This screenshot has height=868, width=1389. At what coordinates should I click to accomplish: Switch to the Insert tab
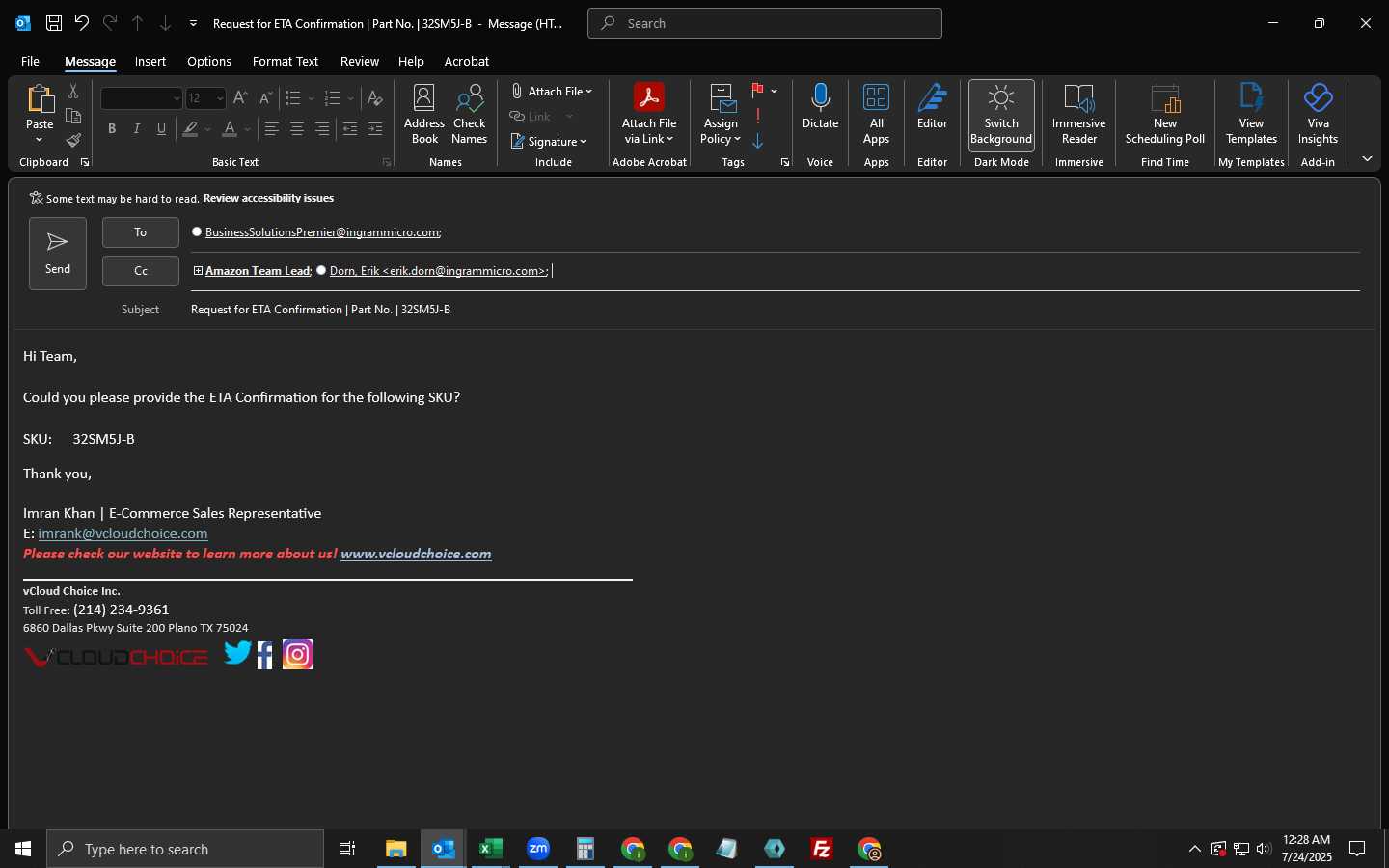150,61
